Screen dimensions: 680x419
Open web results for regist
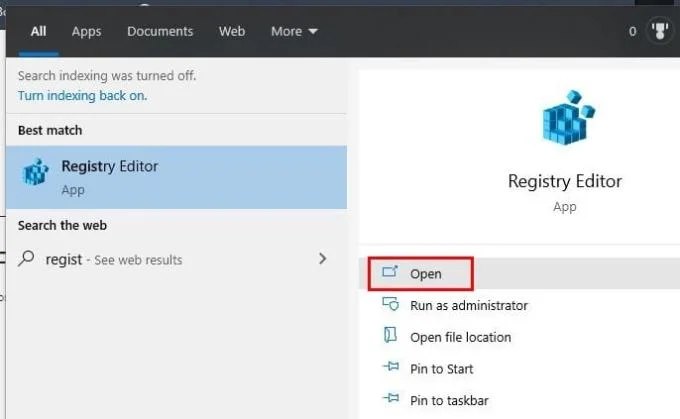tap(176, 259)
